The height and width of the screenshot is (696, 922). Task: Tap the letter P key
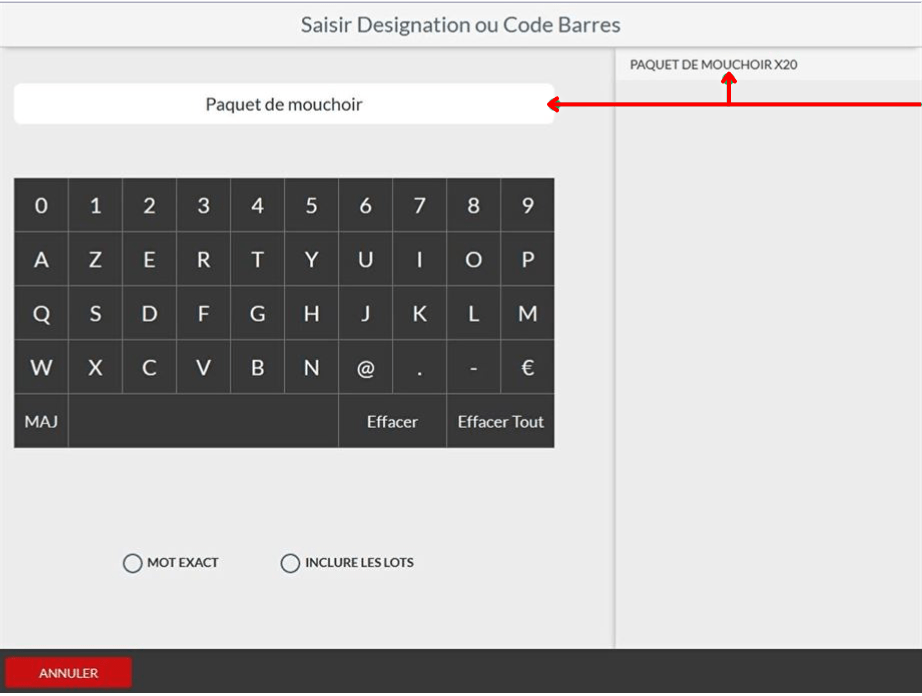(527, 259)
